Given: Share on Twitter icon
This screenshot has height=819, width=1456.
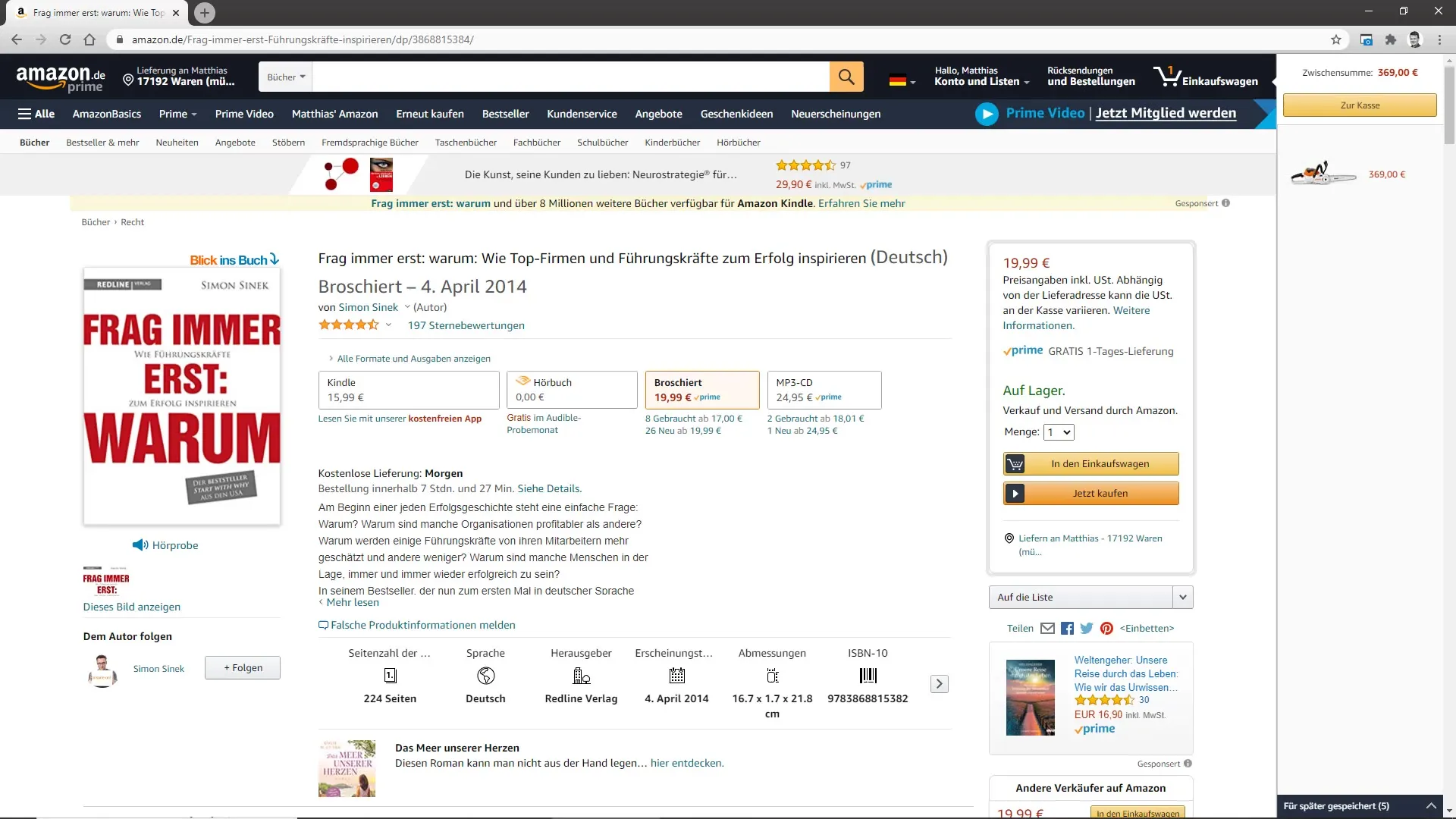Looking at the screenshot, I should point(1087,628).
